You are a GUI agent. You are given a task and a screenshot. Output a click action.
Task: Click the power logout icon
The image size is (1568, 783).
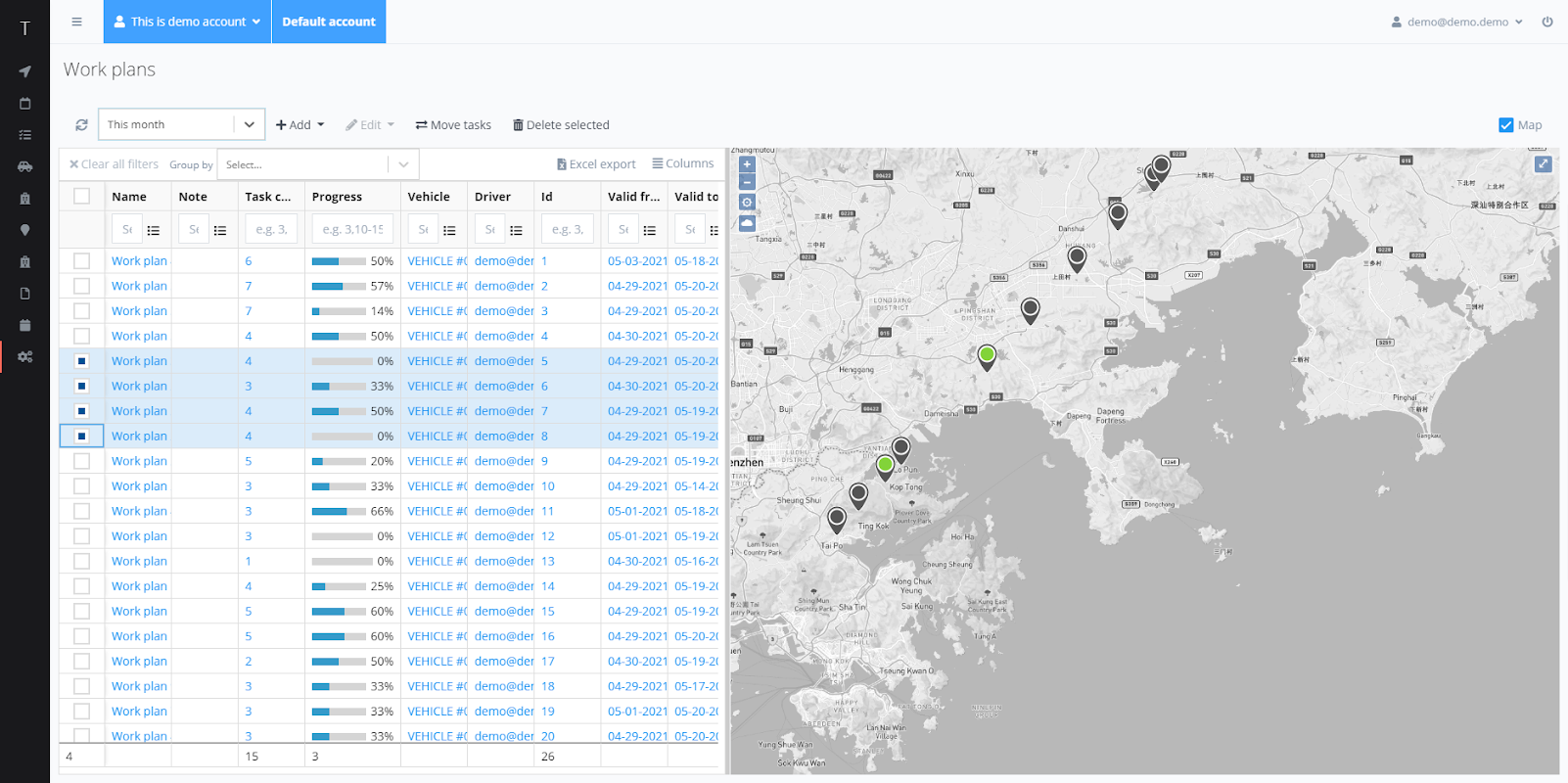click(1547, 22)
